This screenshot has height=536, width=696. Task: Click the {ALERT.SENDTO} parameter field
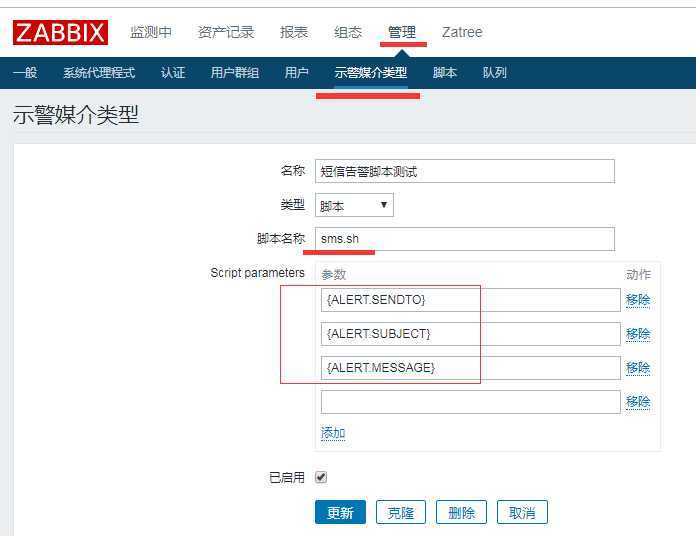pos(471,300)
